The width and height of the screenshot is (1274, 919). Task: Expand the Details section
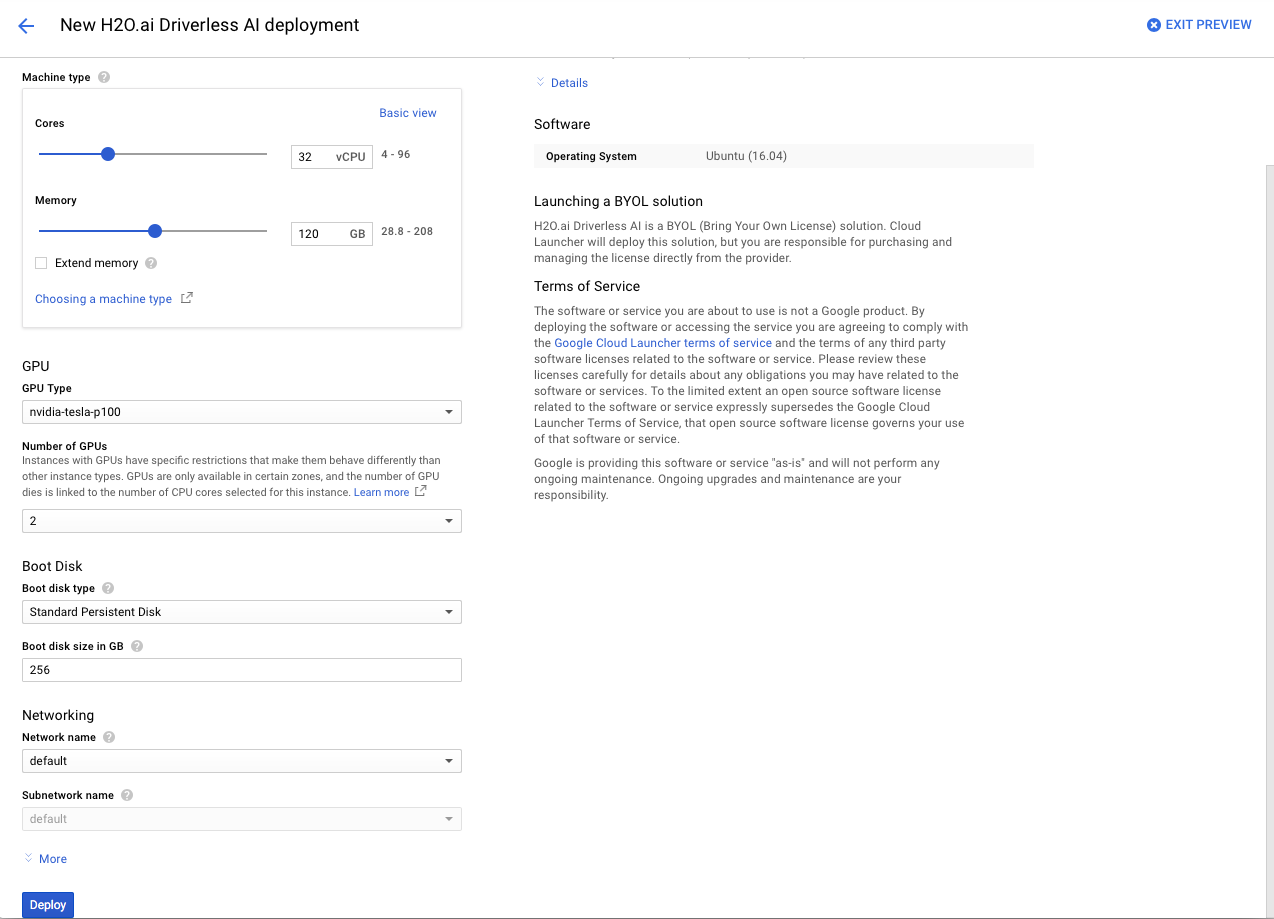tap(562, 82)
